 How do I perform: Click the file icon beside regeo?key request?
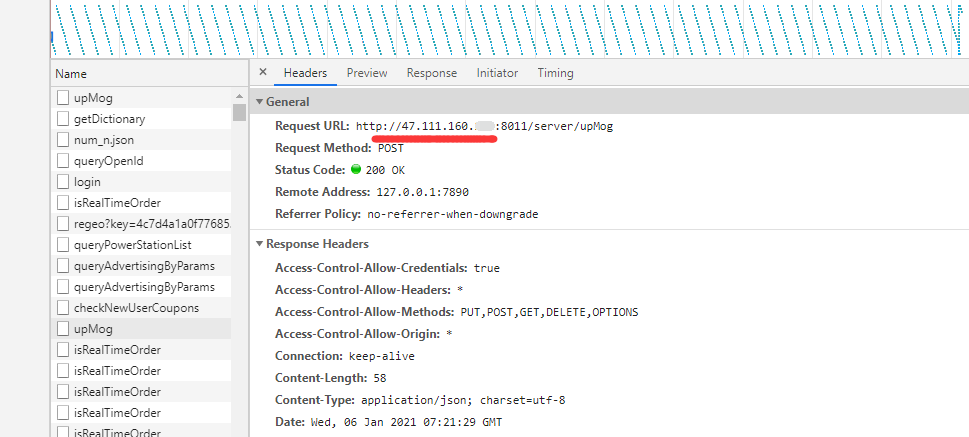pyautogui.click(x=62, y=224)
